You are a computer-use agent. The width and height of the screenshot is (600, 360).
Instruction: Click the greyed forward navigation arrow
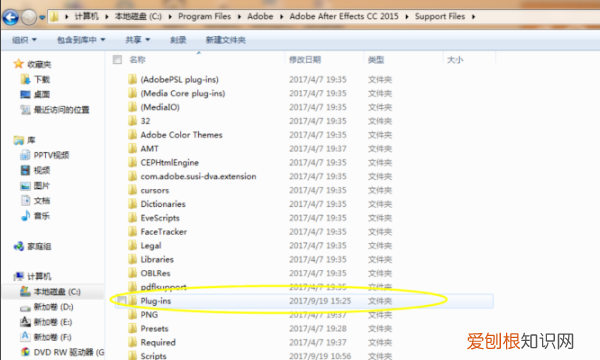[x=29, y=17]
